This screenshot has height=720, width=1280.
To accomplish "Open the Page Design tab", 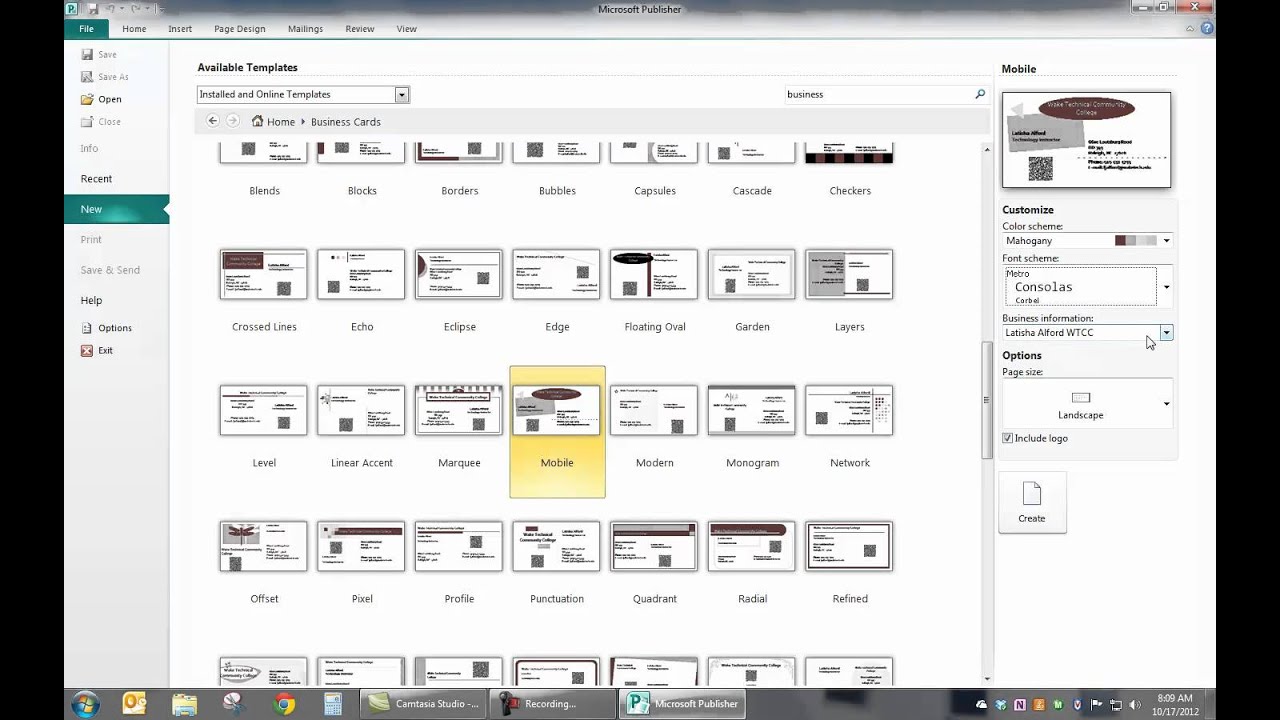I will pos(240,29).
